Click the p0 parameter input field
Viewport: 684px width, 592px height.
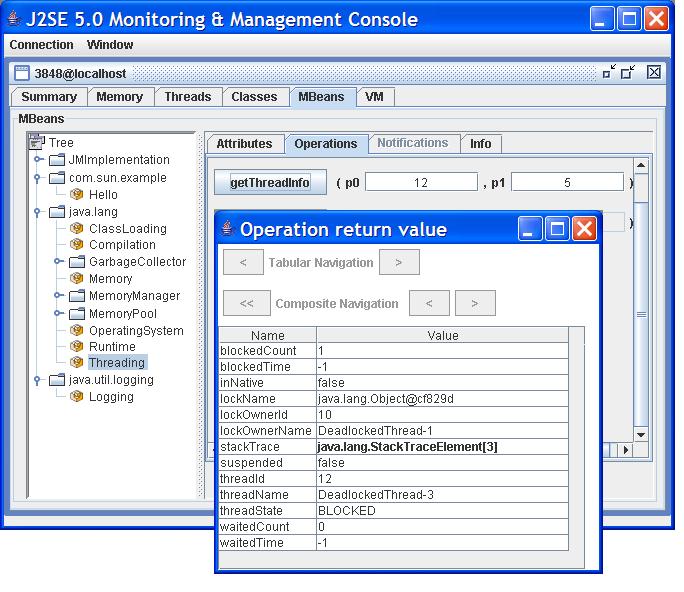point(421,182)
